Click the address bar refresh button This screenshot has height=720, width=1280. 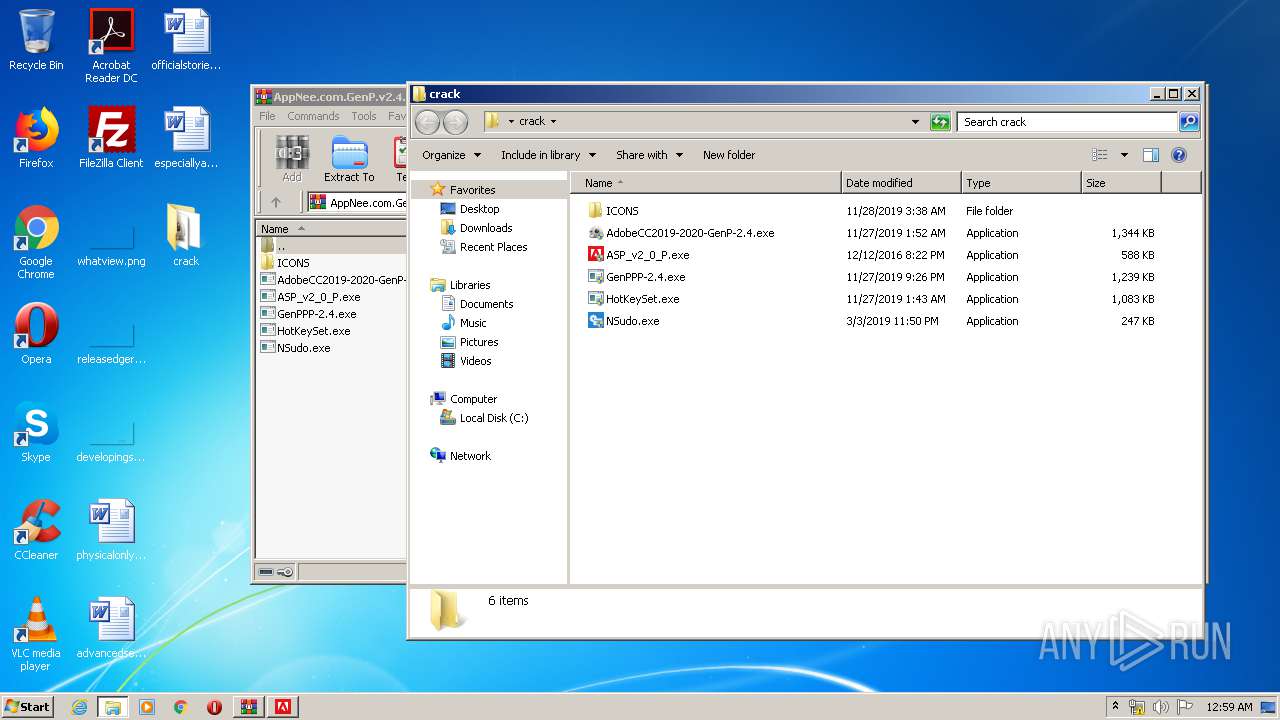(x=939, y=122)
